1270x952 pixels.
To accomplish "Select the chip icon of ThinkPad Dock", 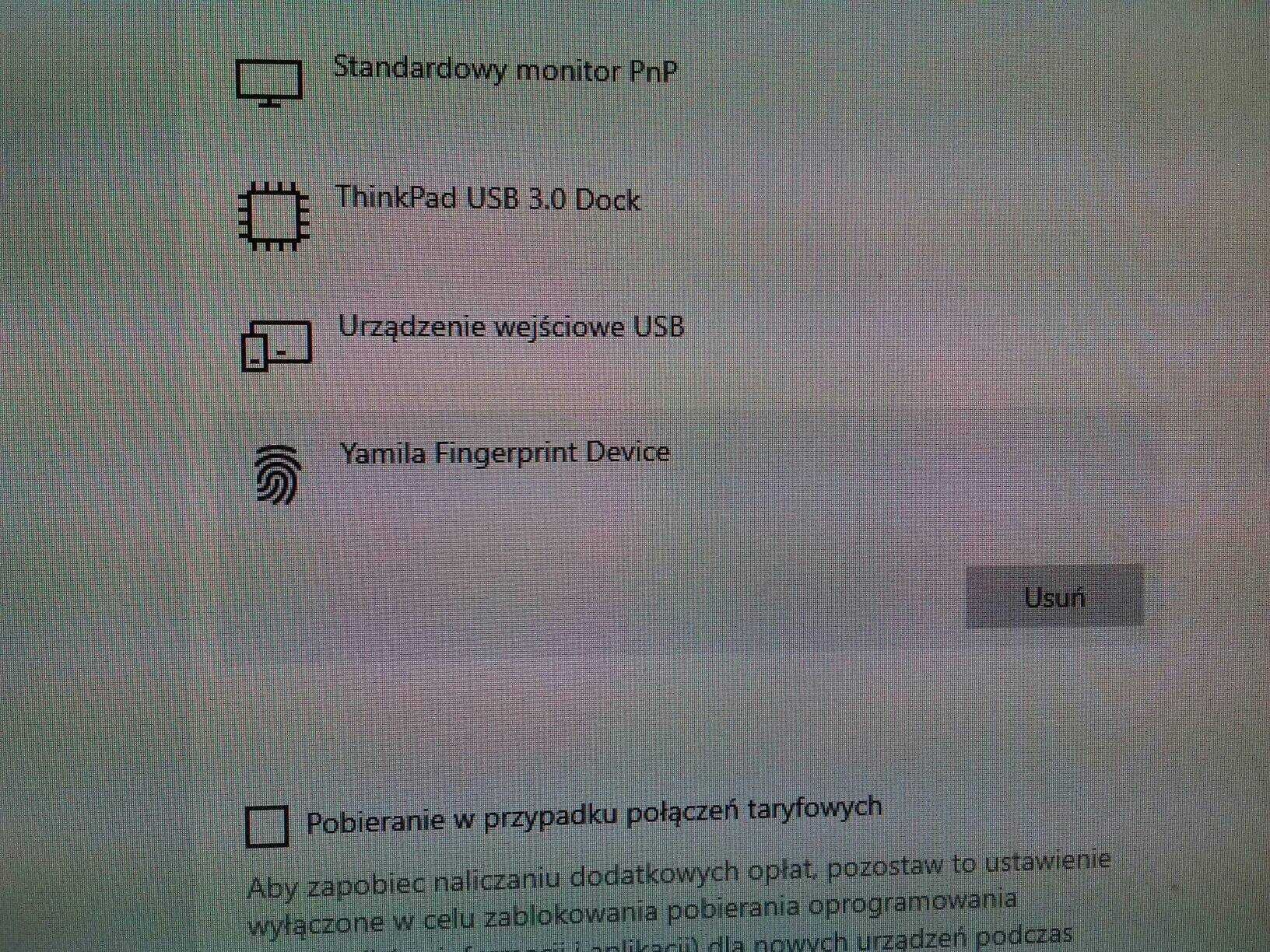I will coord(274,216).
